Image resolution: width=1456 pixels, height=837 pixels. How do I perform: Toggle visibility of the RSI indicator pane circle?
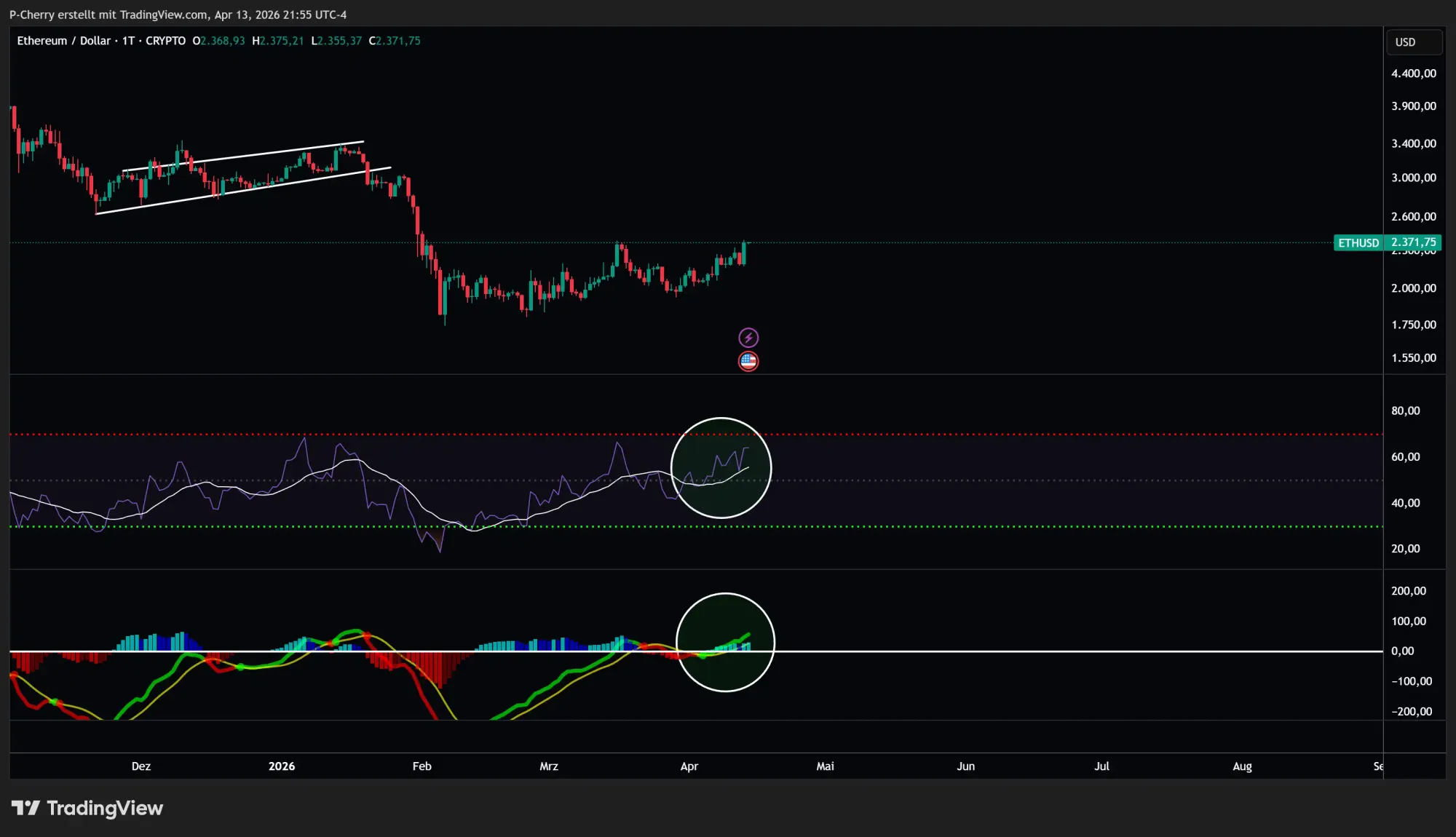721,466
